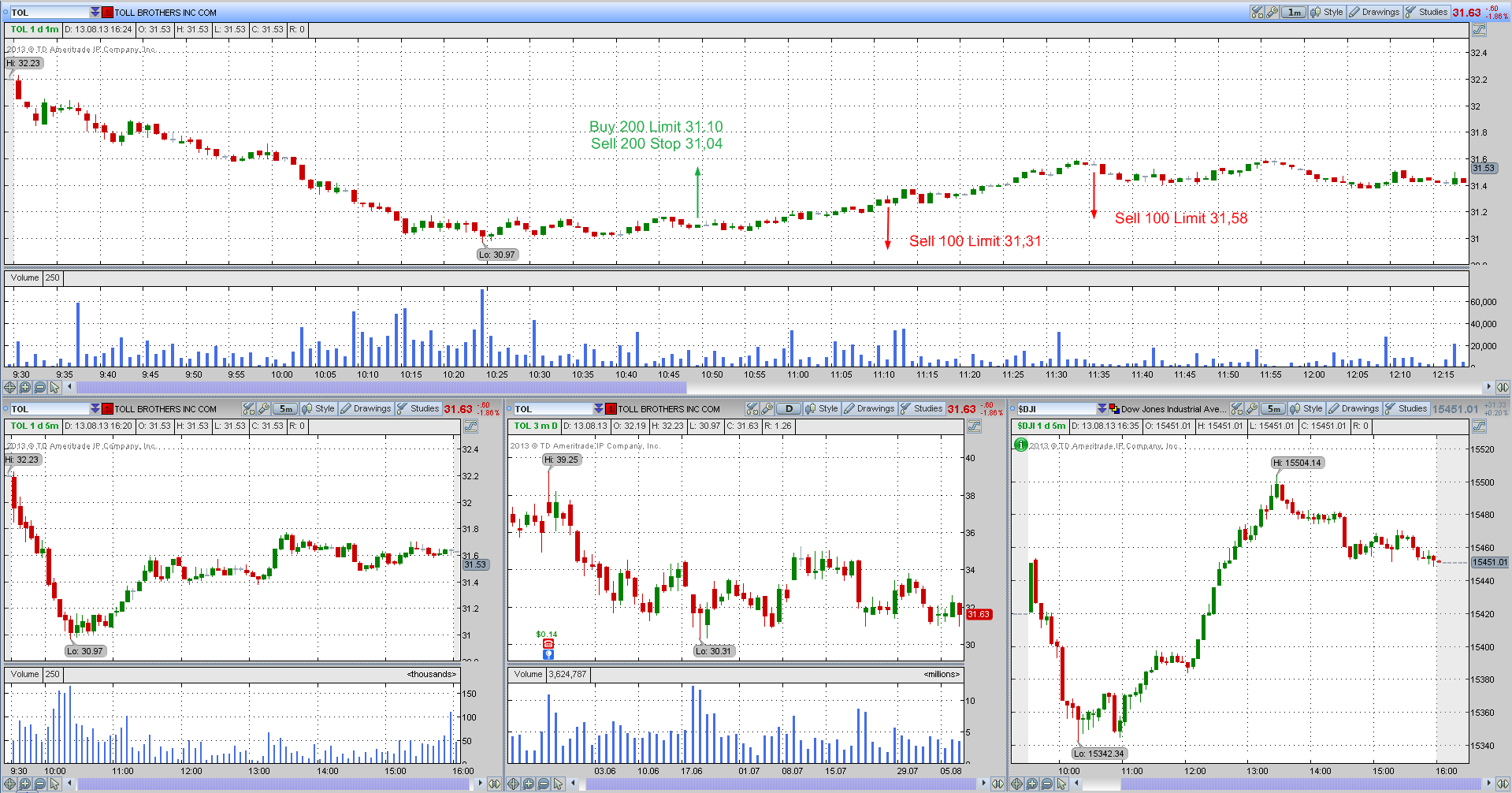This screenshot has width=1512, height=793.
Task: Open Style button in the TOL daily chart
Action: 822,408
